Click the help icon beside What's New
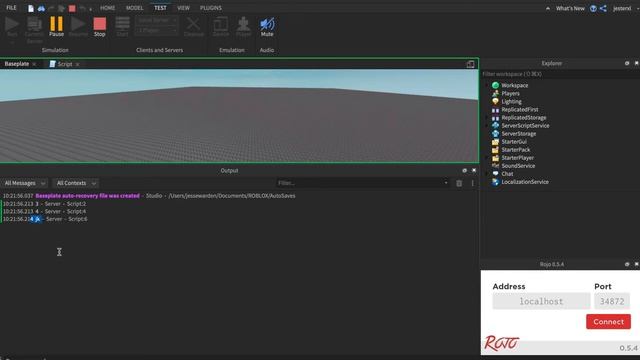 593,8
